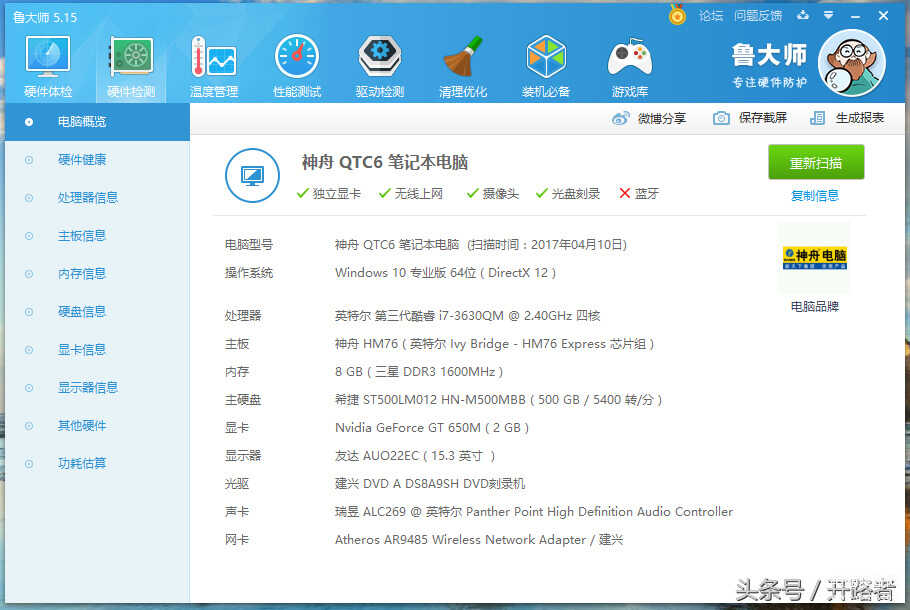Click 微博分享 share text
The width and height of the screenshot is (910, 610).
tap(662, 118)
